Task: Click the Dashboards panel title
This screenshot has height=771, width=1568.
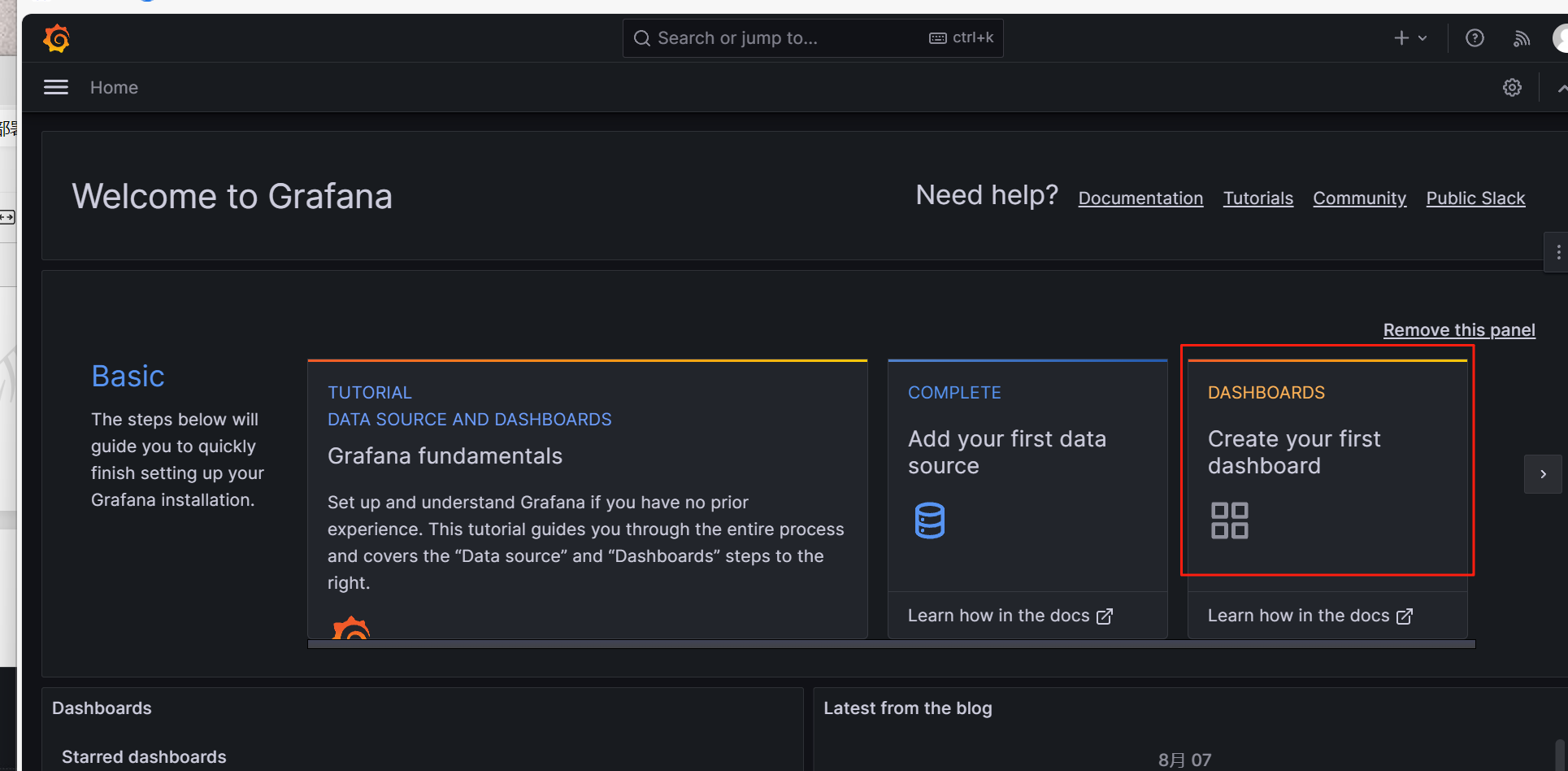Action: (x=102, y=708)
